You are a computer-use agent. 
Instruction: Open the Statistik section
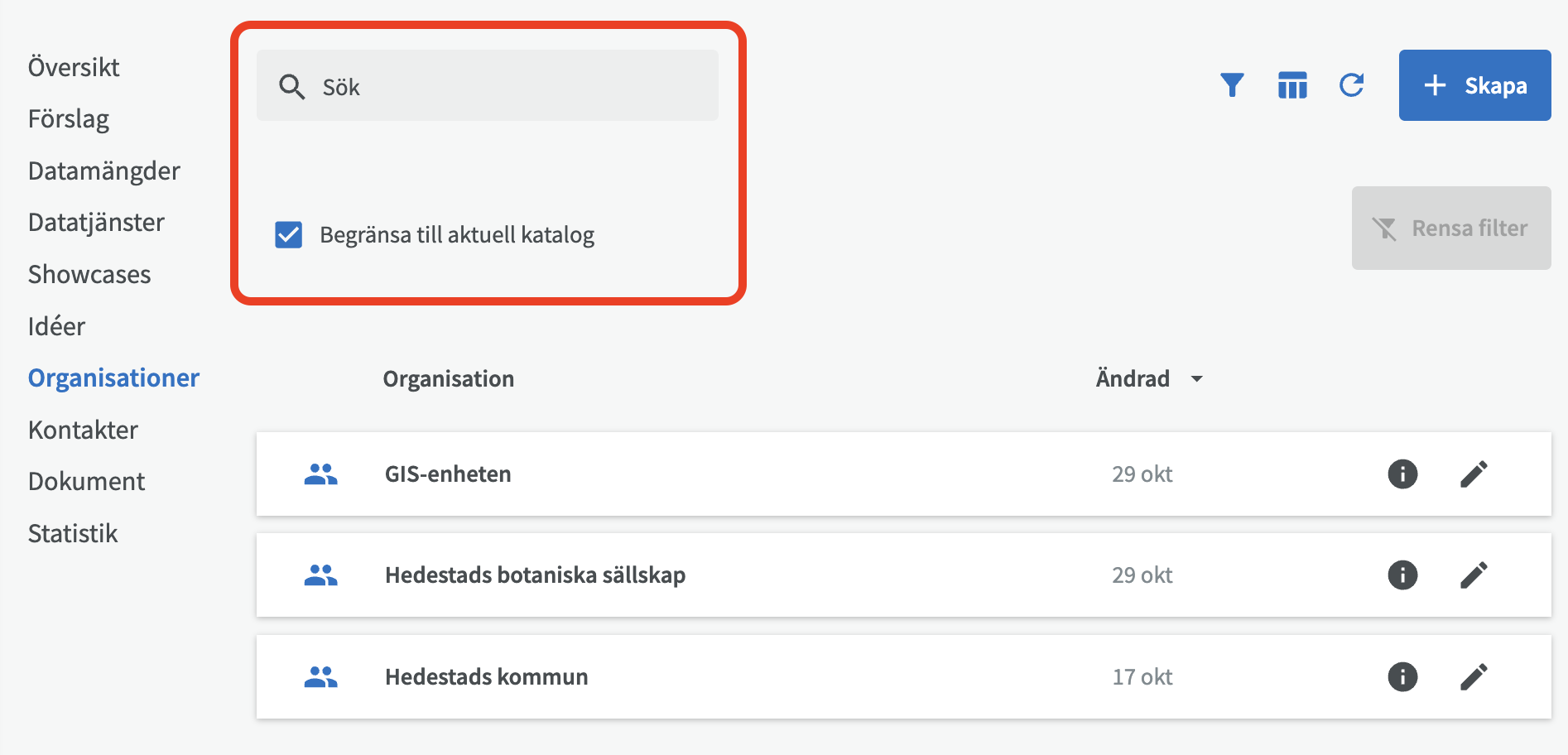(x=73, y=533)
